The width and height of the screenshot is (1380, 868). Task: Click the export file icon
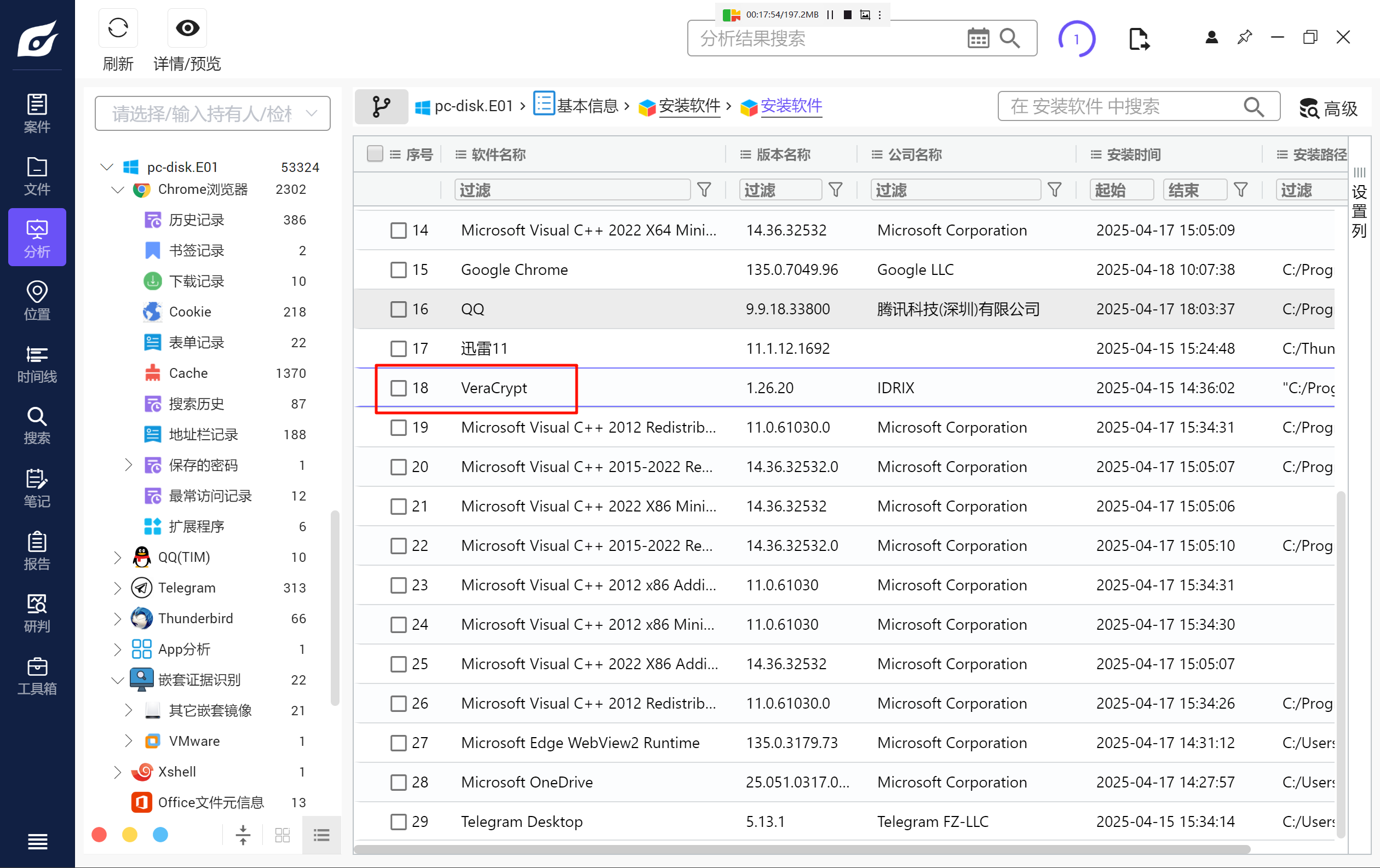[1138, 38]
